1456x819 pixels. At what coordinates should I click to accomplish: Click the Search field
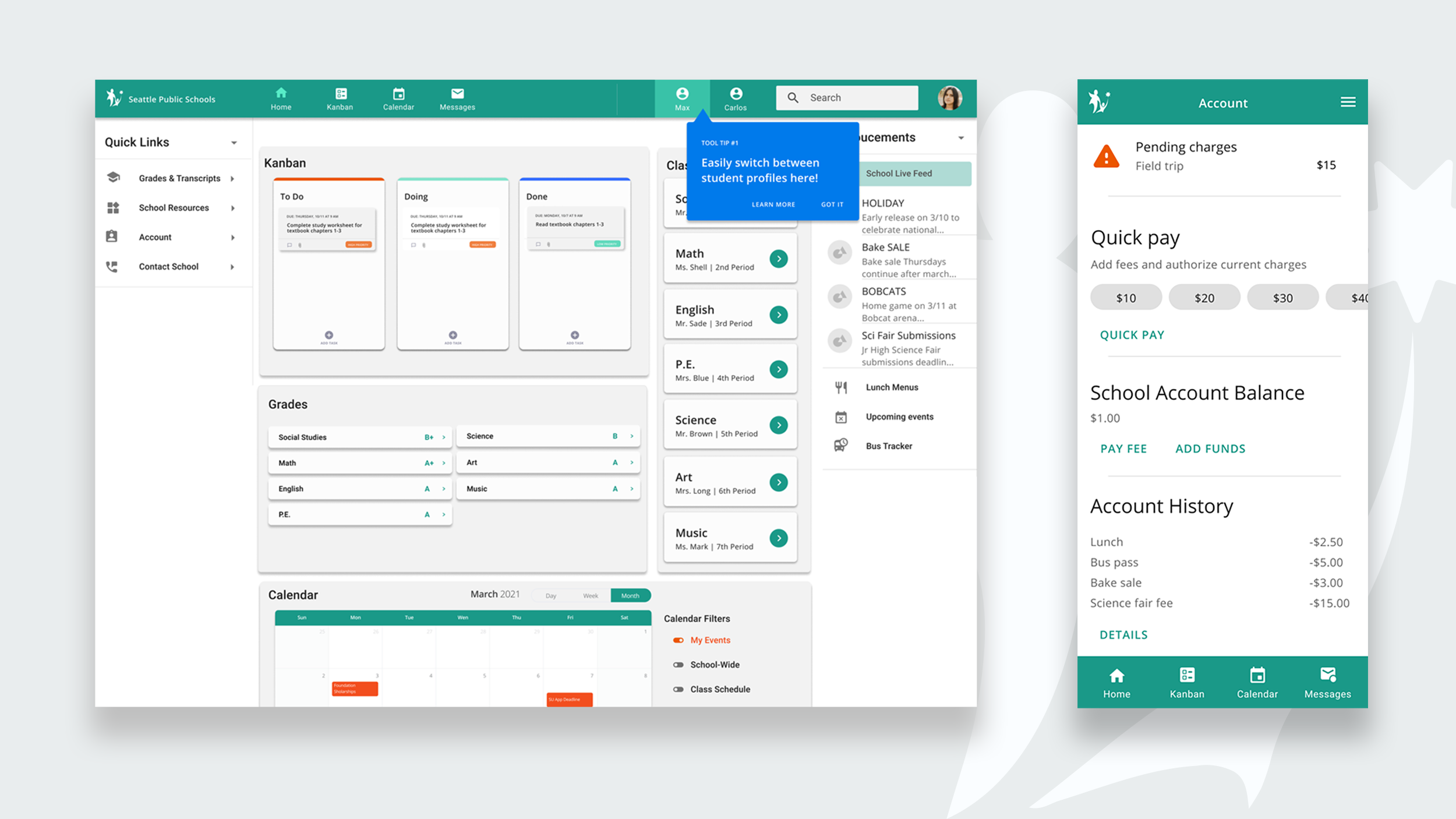click(x=847, y=98)
